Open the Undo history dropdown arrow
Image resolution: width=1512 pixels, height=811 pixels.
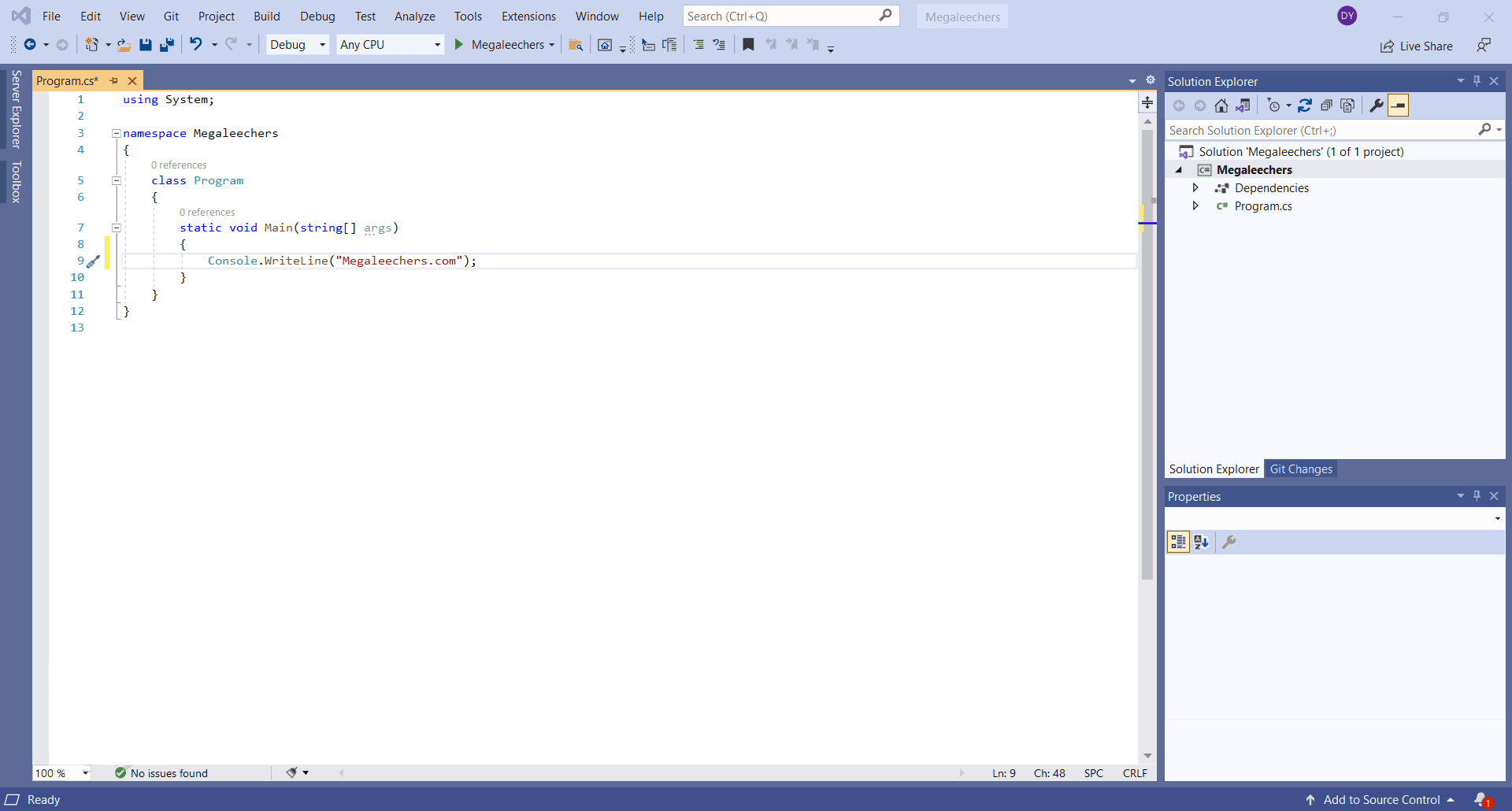pyautogui.click(x=214, y=45)
